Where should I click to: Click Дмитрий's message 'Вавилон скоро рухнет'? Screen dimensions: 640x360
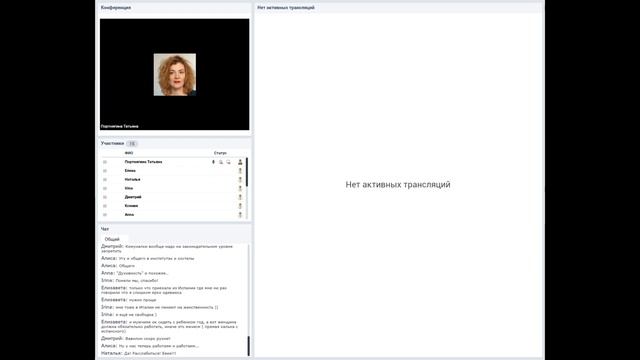[x=136, y=338]
